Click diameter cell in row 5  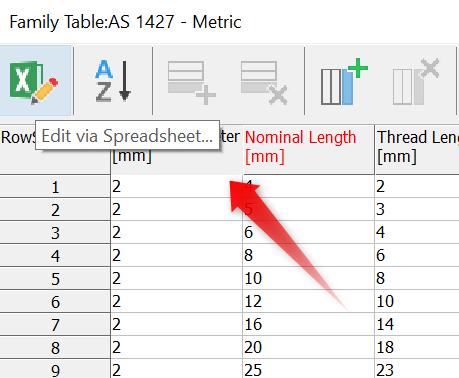point(177,278)
